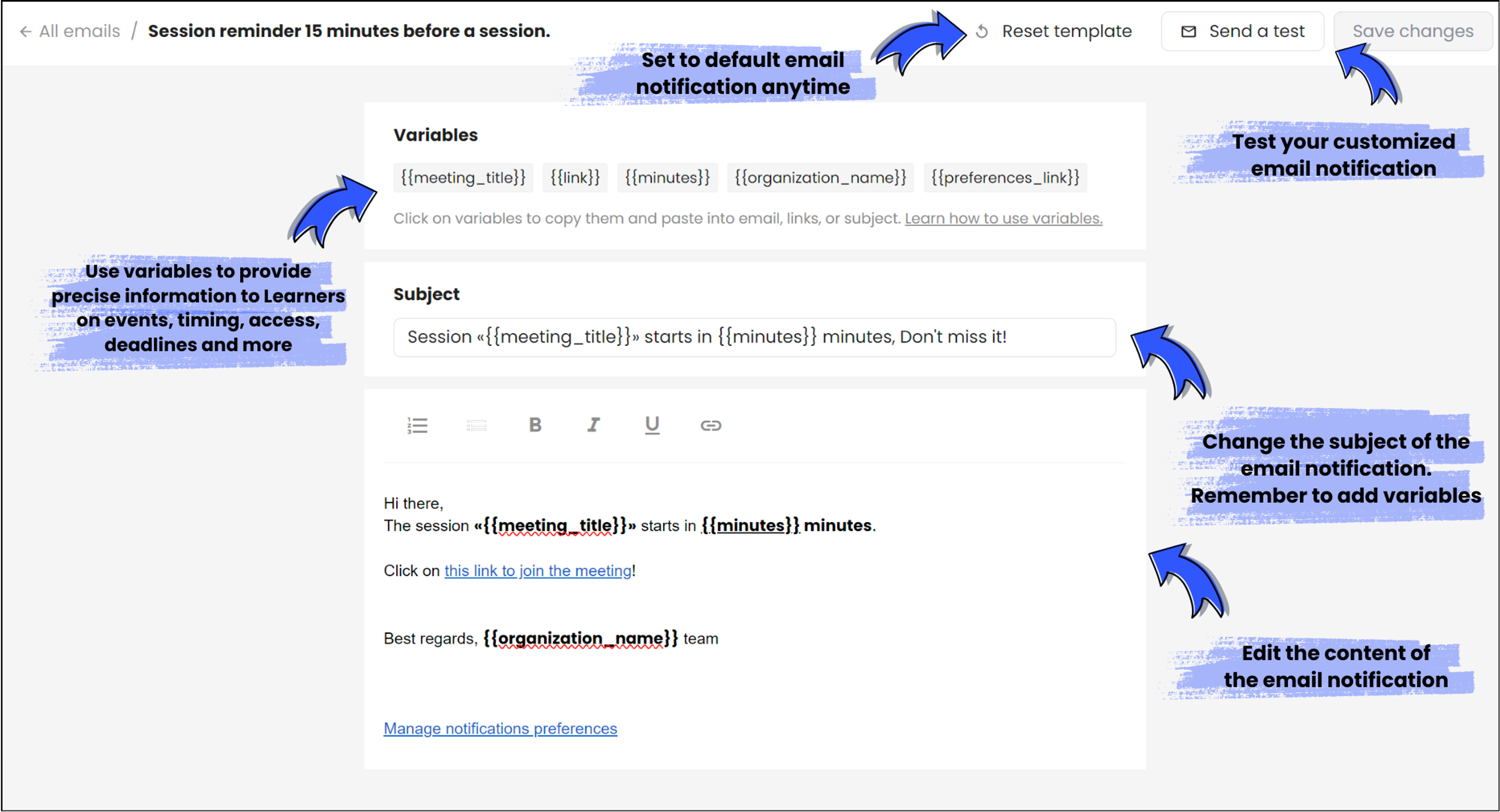Click {{minutes}} text in the email body
Viewport: 1500px width, 812px height.
(750, 526)
